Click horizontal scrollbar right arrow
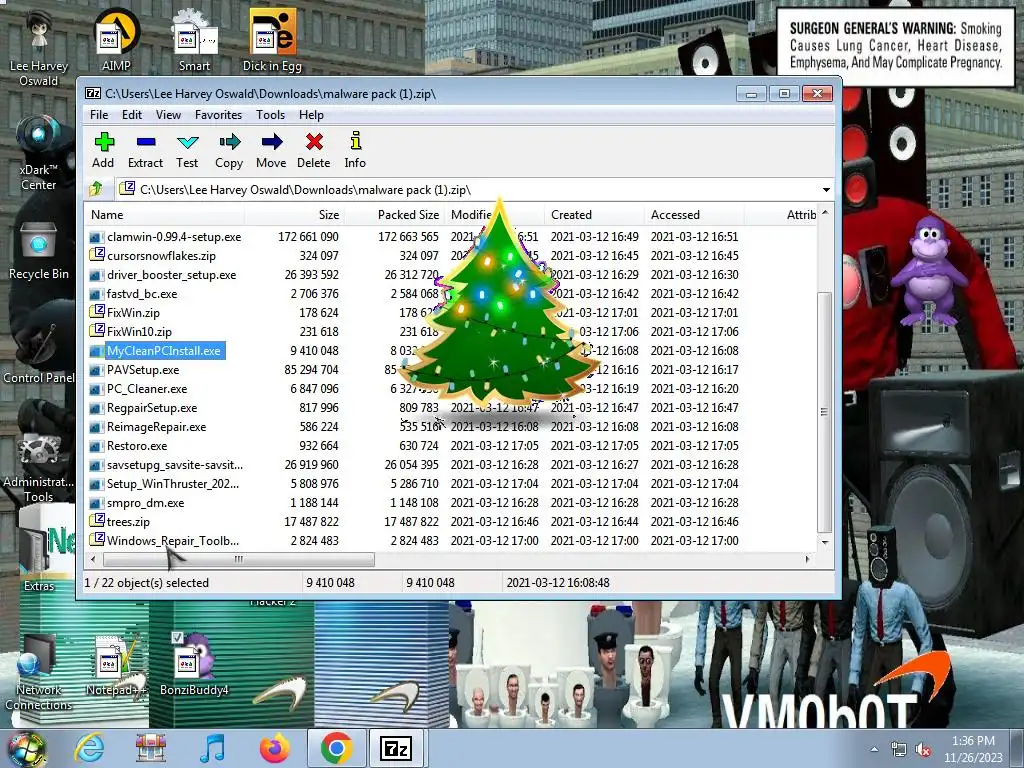 [808, 559]
